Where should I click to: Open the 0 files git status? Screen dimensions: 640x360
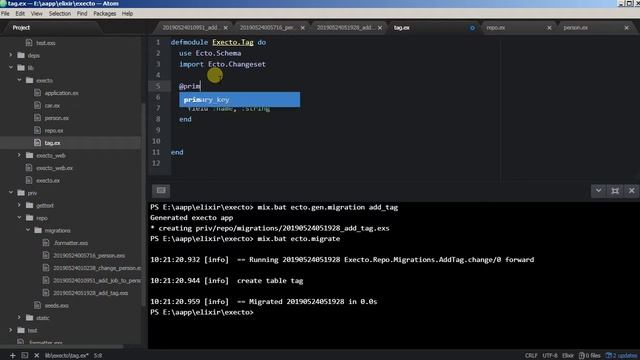click(590, 356)
